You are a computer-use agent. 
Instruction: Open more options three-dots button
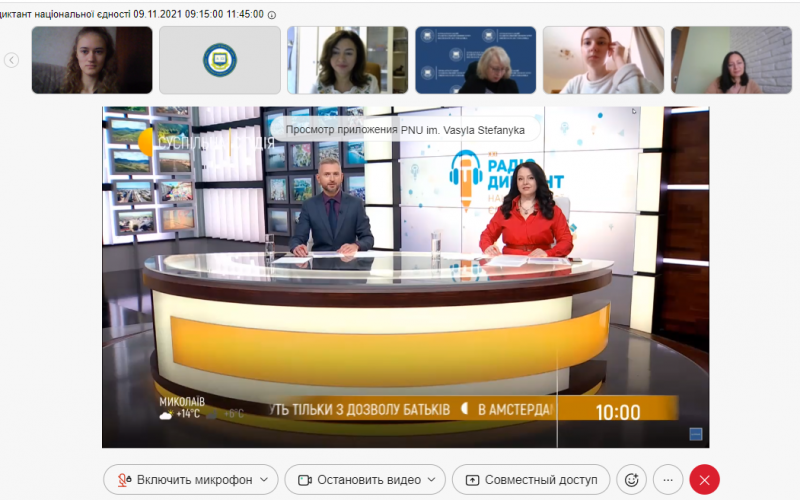tap(668, 480)
